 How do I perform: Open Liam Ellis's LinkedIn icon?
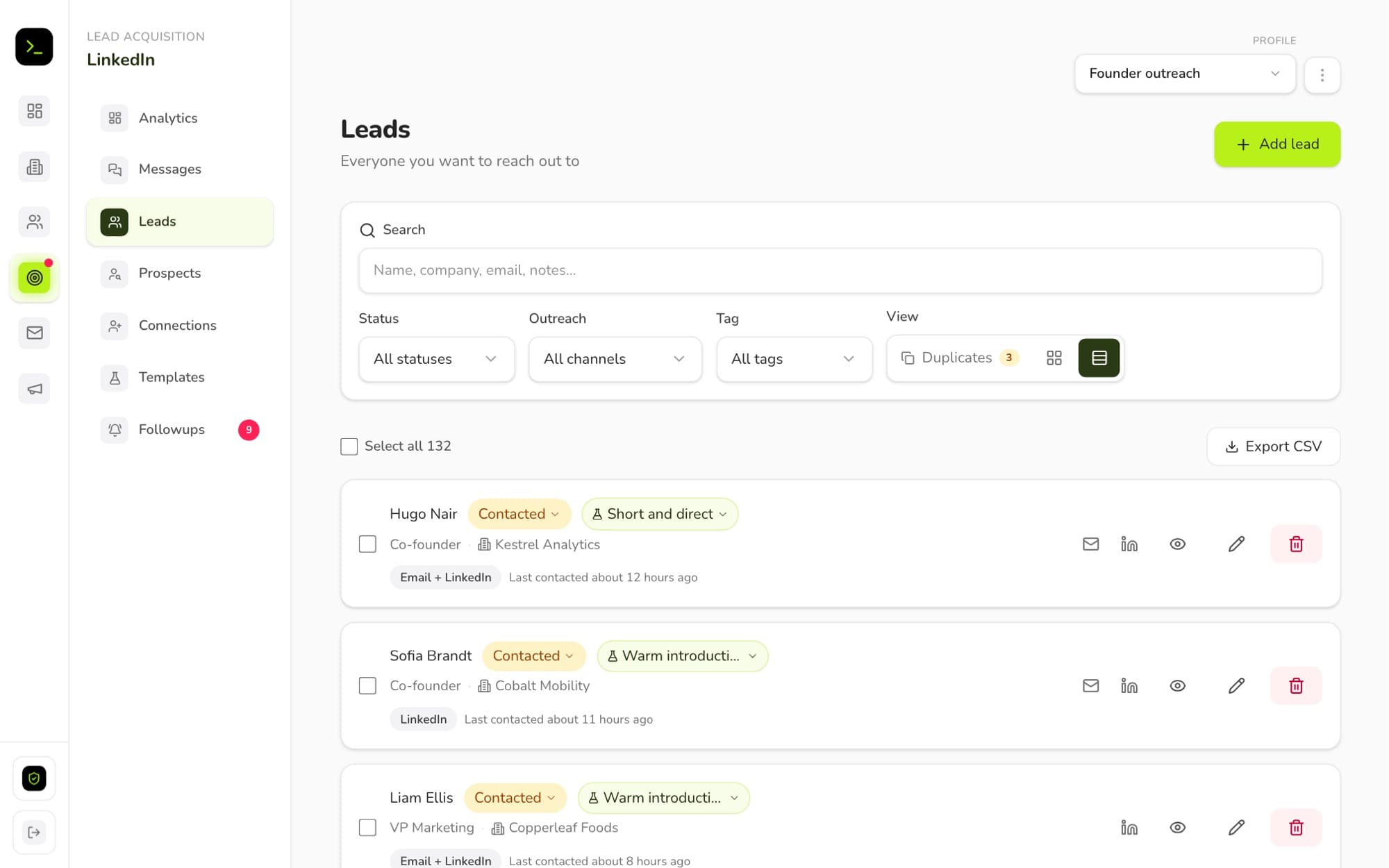click(1129, 828)
